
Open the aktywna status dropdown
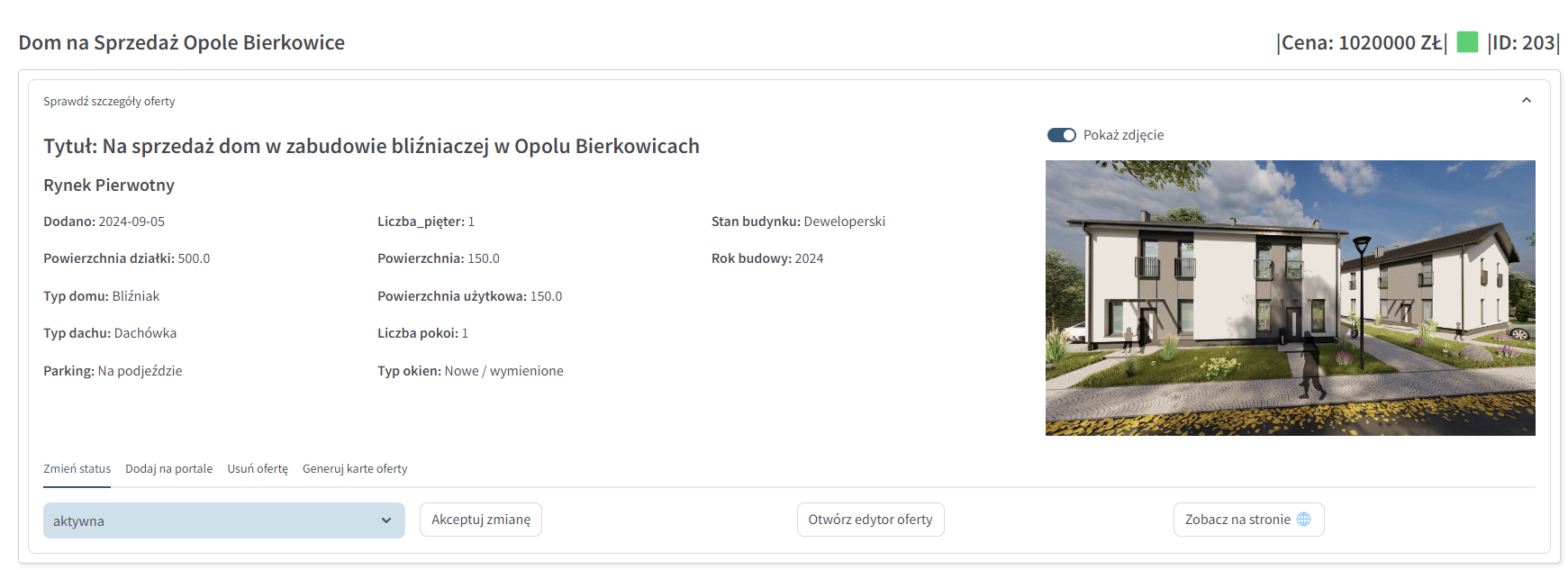[x=224, y=520]
